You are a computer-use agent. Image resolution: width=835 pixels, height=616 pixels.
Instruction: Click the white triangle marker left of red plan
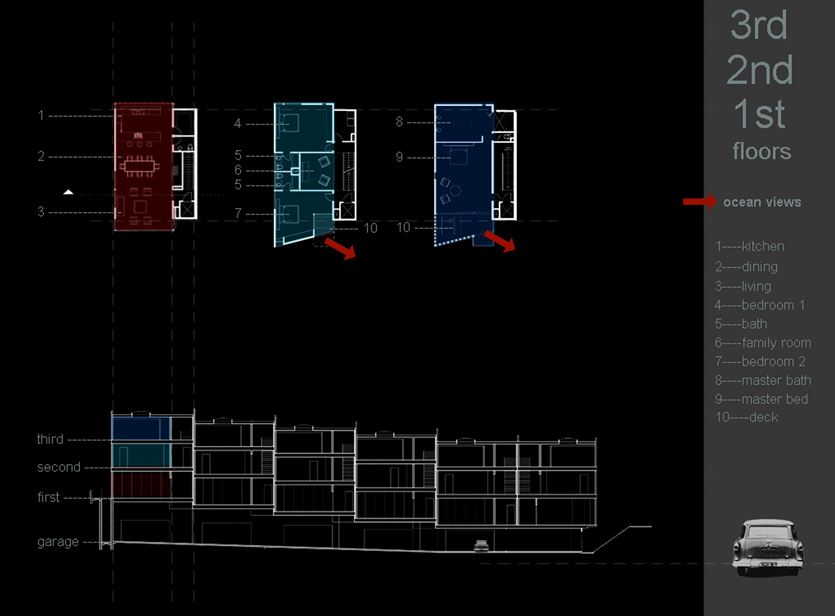pyautogui.click(x=68, y=192)
